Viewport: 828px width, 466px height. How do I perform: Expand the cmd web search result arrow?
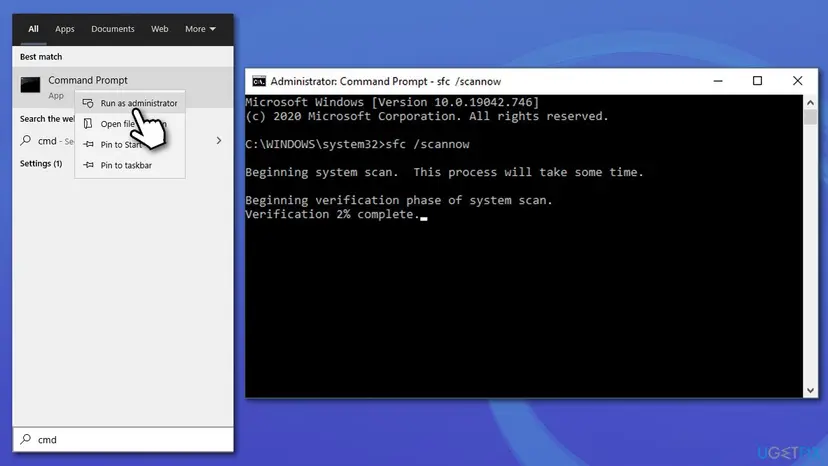[x=219, y=141]
